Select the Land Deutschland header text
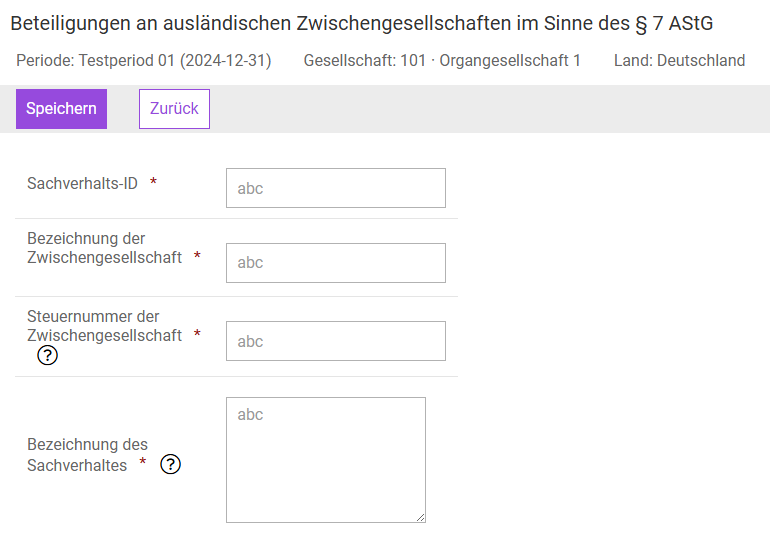Image resolution: width=770 pixels, height=550 pixels. 680,60
